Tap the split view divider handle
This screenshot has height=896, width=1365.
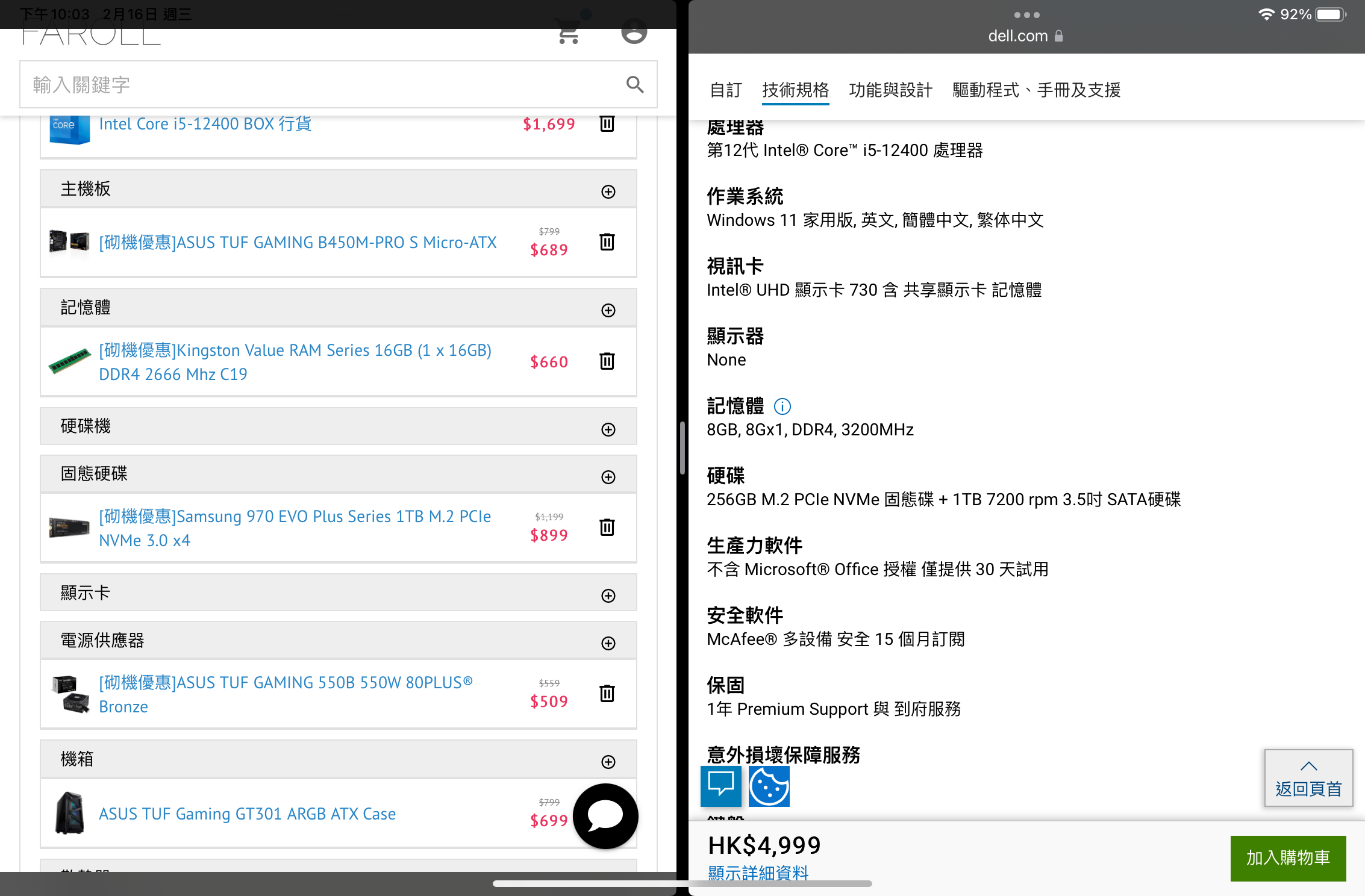tap(682, 448)
